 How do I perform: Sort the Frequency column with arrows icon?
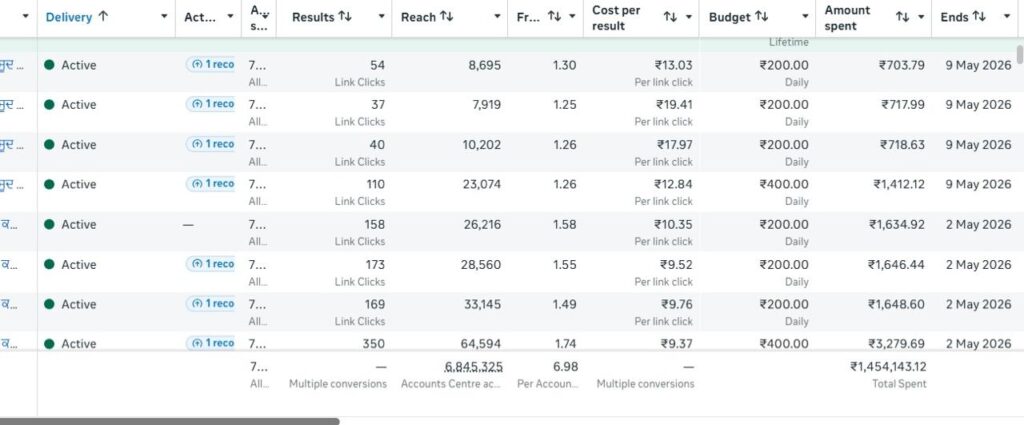[554, 17]
